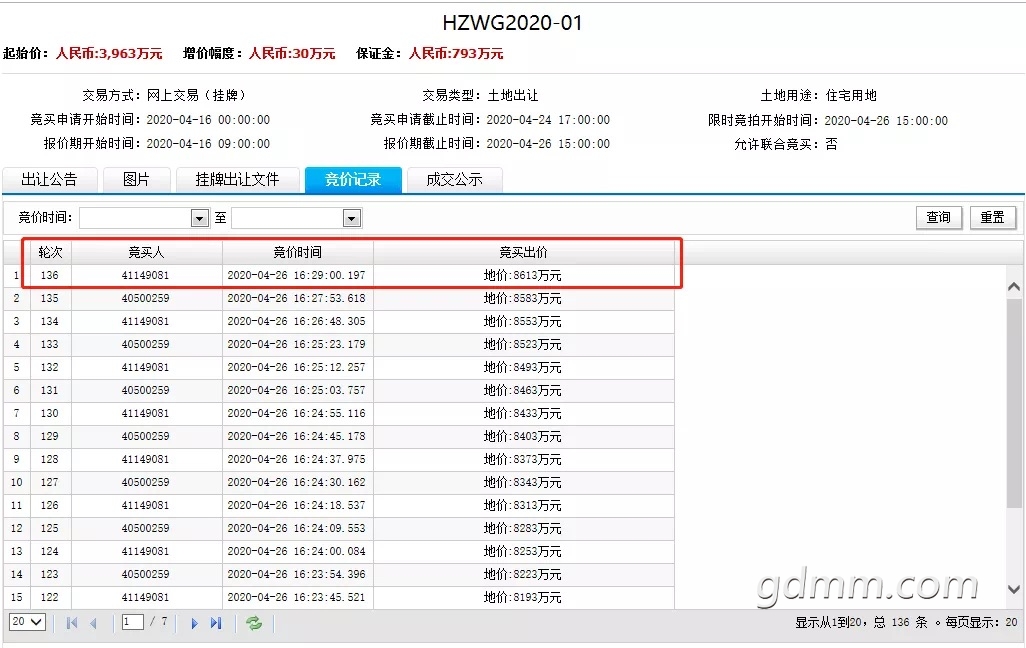Click the 竞价时间 column header
The width and height of the screenshot is (1026, 648).
coord(298,253)
